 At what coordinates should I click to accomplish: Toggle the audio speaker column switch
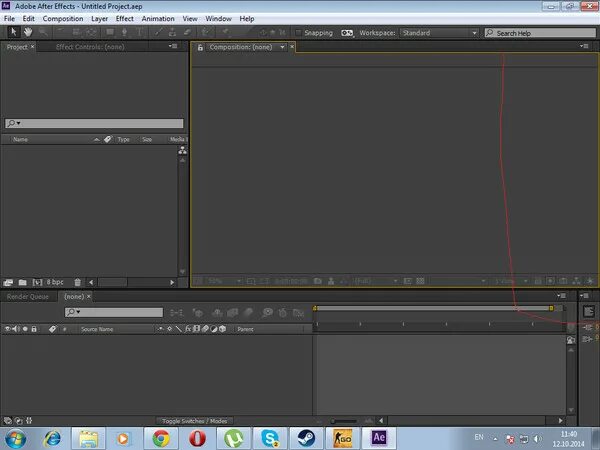pos(16,329)
